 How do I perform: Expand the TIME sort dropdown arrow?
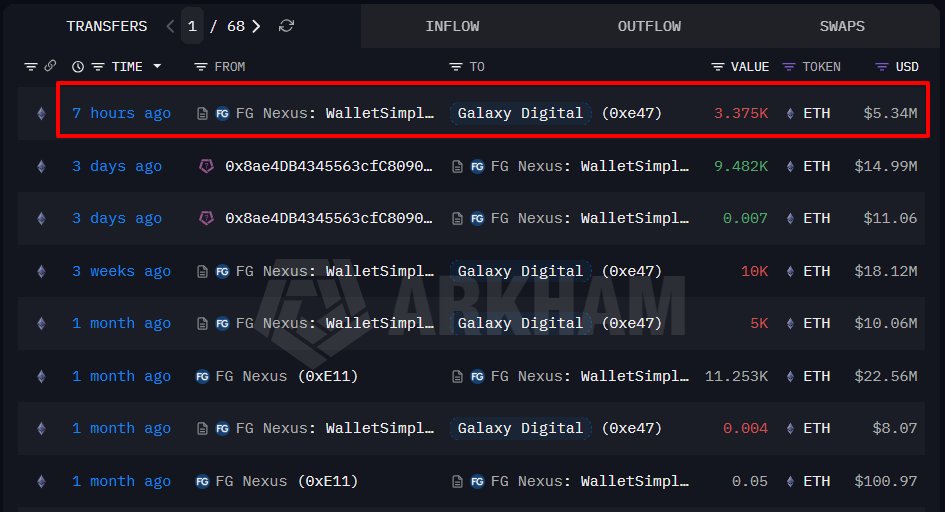157,66
